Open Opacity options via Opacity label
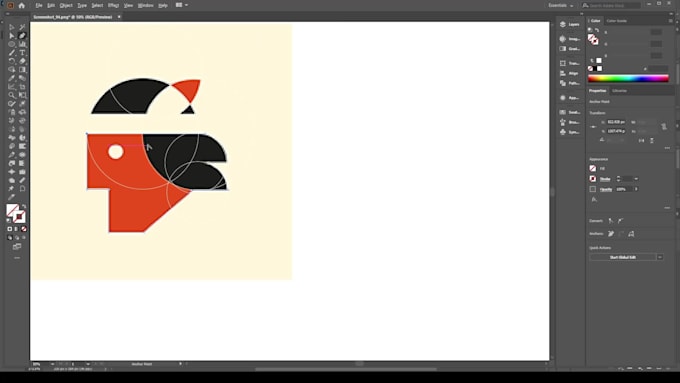 point(606,189)
